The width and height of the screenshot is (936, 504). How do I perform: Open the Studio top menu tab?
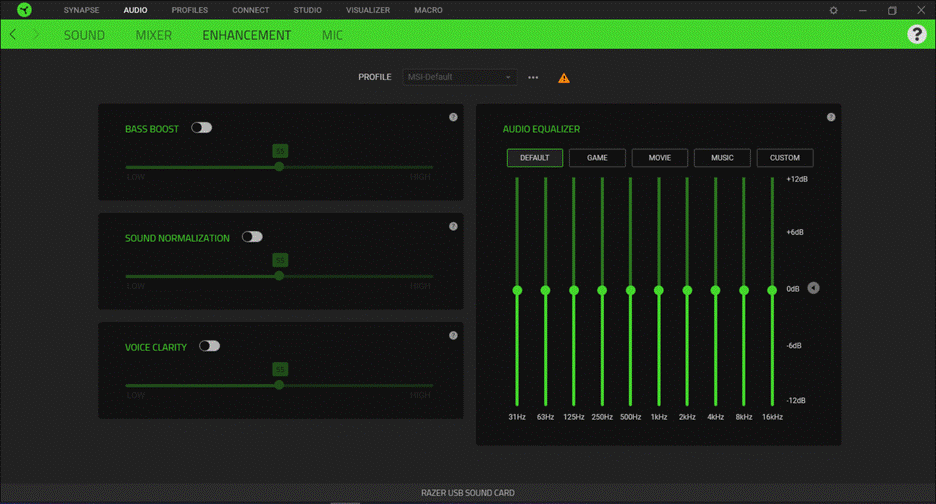coord(307,10)
